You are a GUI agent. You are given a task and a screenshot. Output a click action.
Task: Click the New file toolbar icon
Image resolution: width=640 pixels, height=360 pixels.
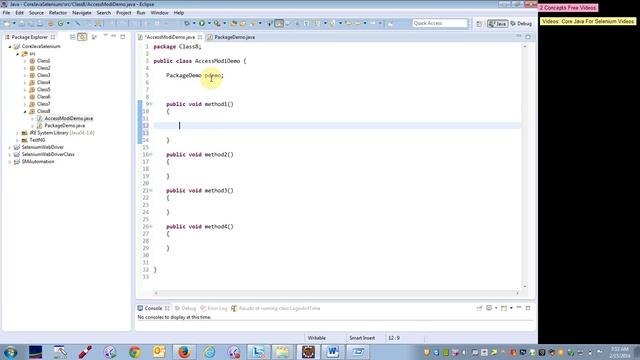coord(7,24)
